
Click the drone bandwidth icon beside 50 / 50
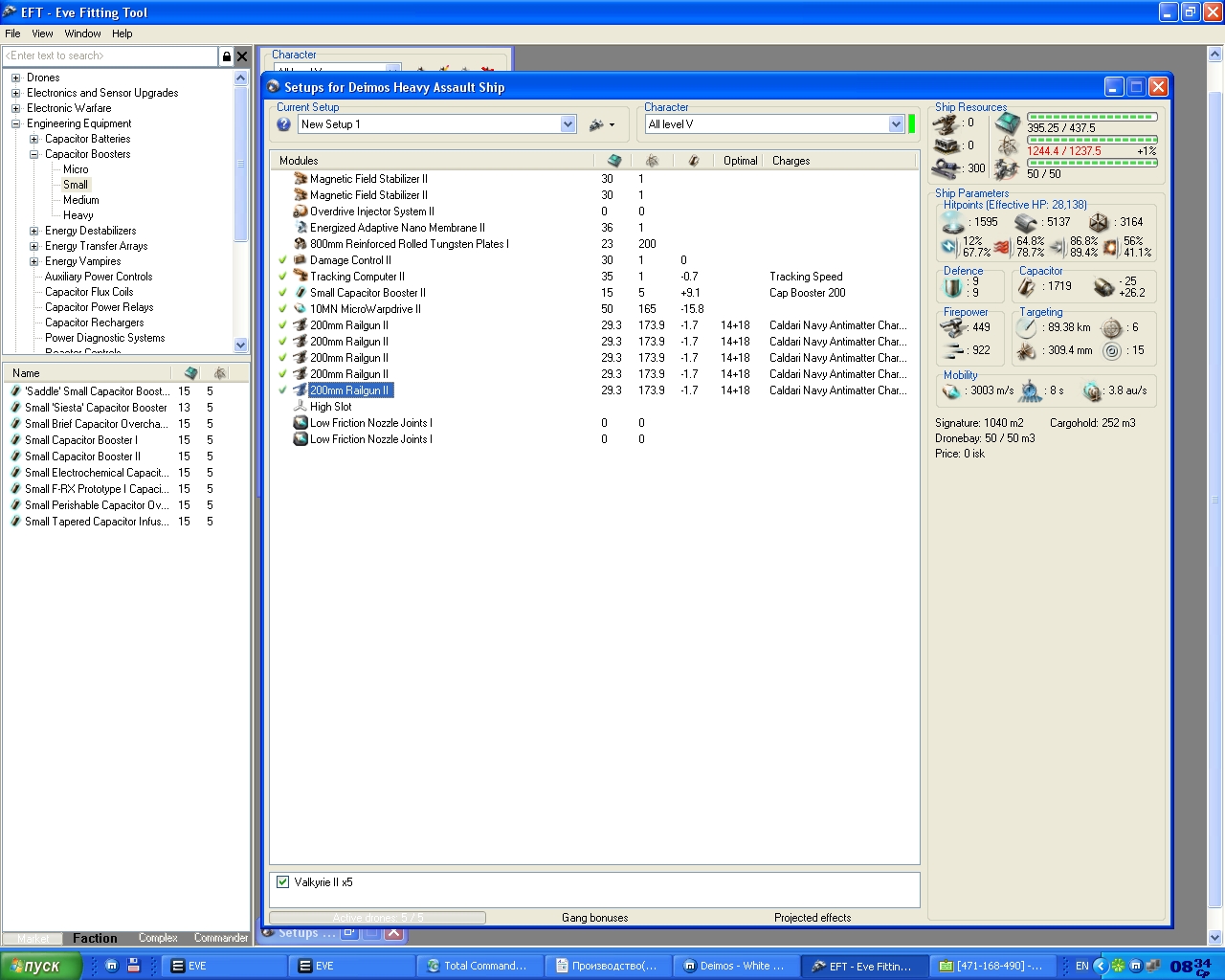[x=1007, y=169]
